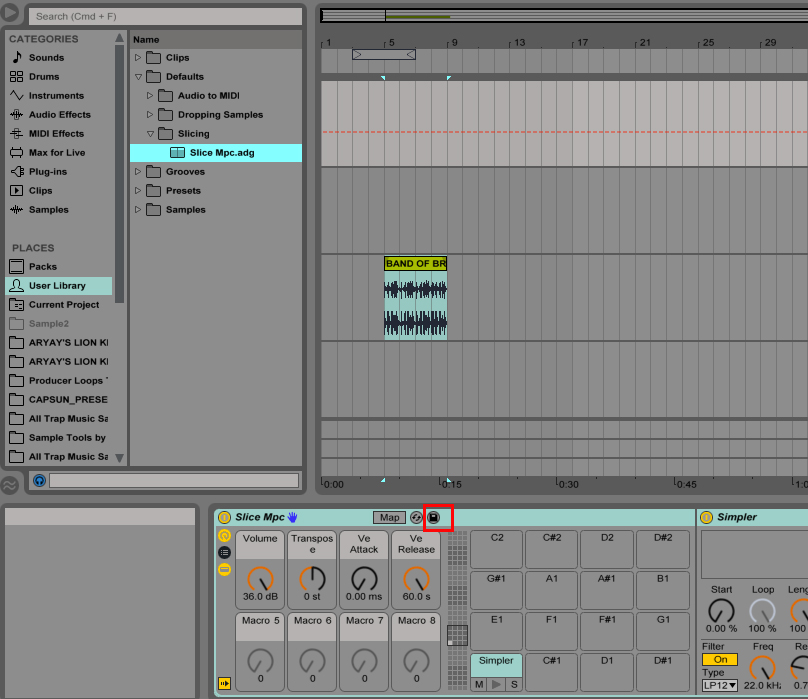
Task: Click the Ve Attack macro knob
Action: [x=364, y=579]
